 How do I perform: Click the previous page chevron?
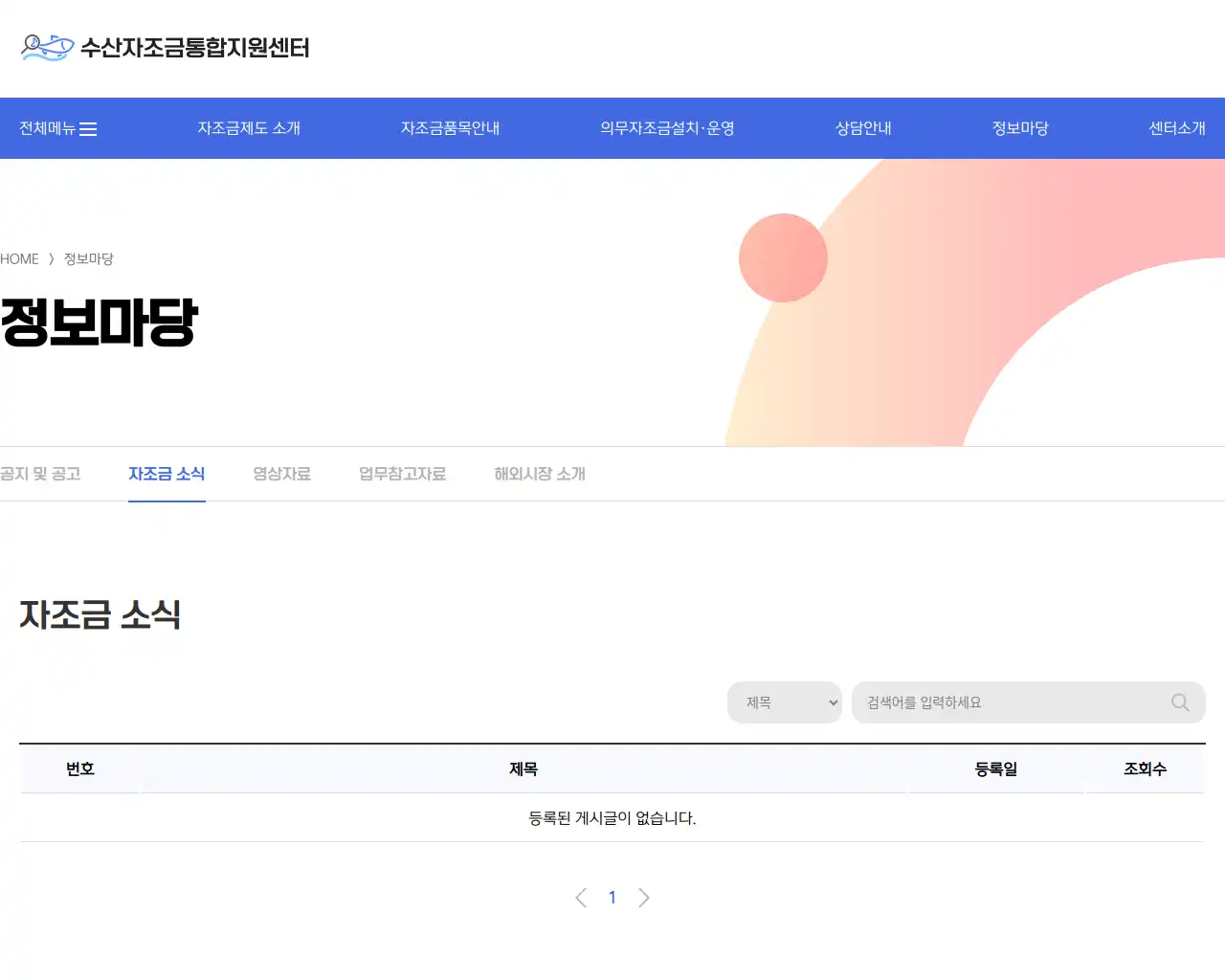581,897
